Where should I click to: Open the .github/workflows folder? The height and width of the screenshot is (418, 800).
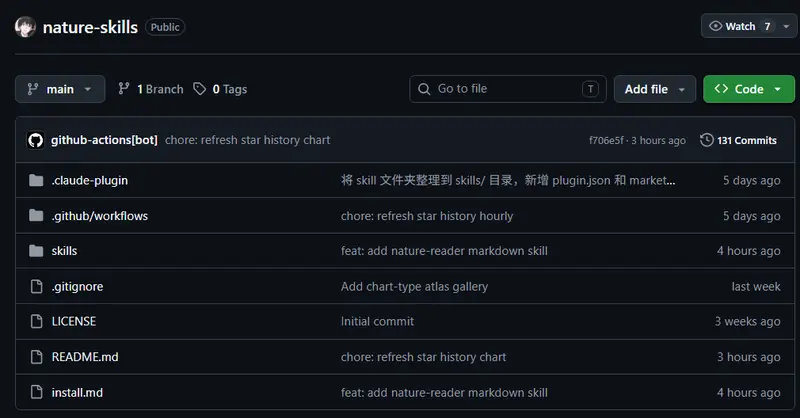[x=99, y=216]
